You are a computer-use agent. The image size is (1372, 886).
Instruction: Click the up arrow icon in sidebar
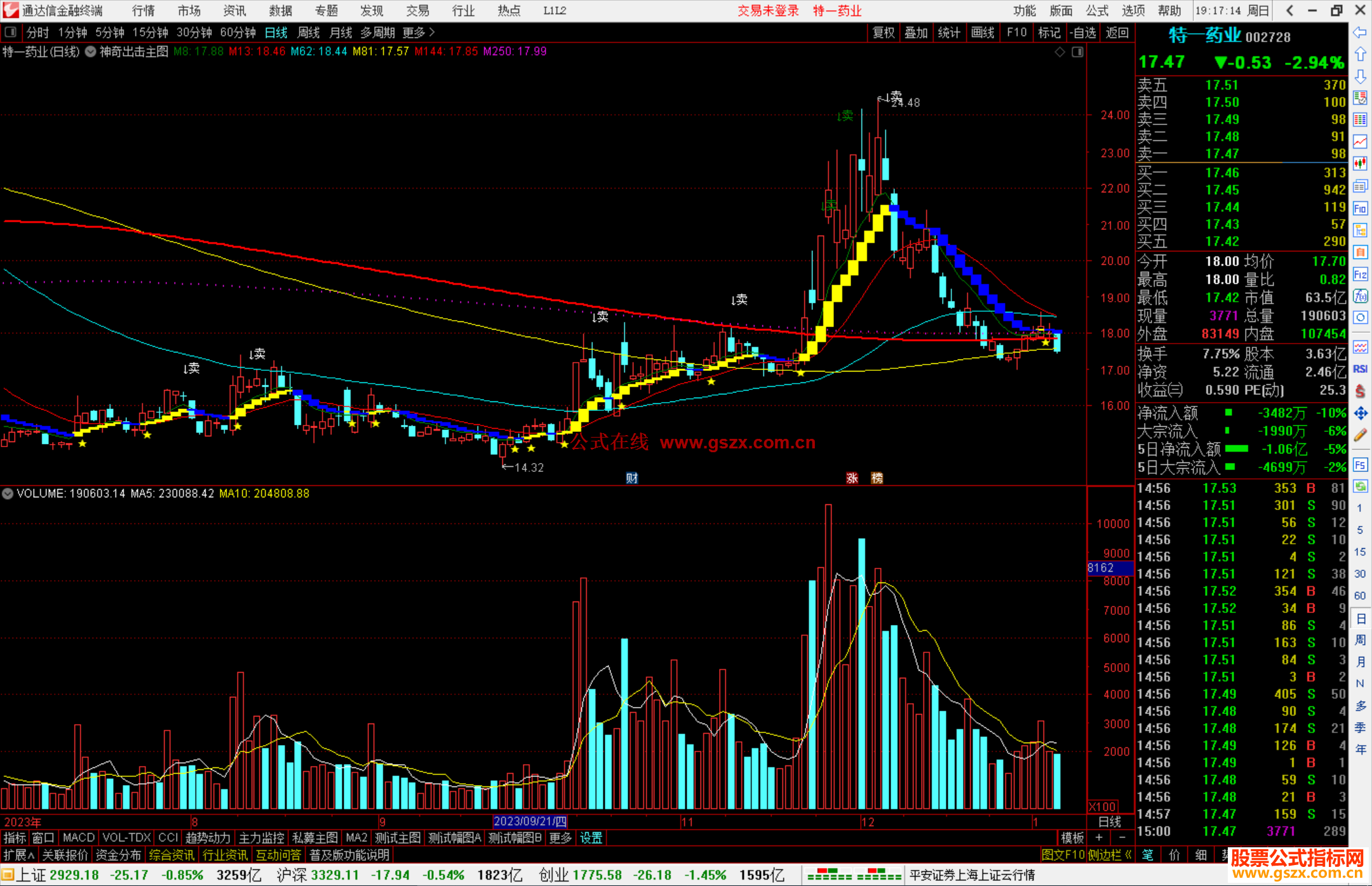coord(1360,55)
